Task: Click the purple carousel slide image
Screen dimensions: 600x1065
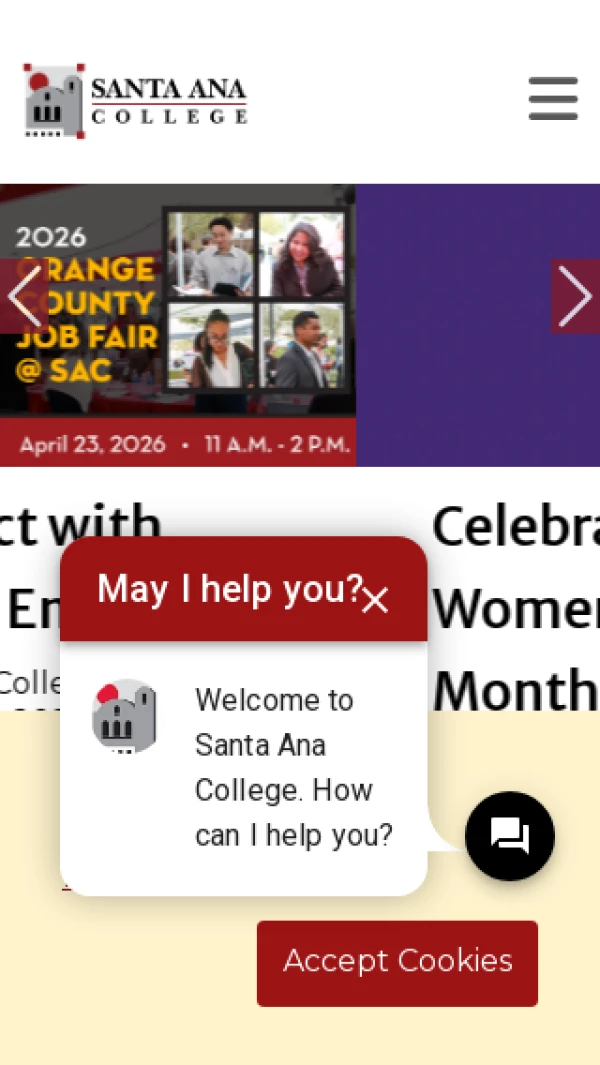Action: [478, 325]
